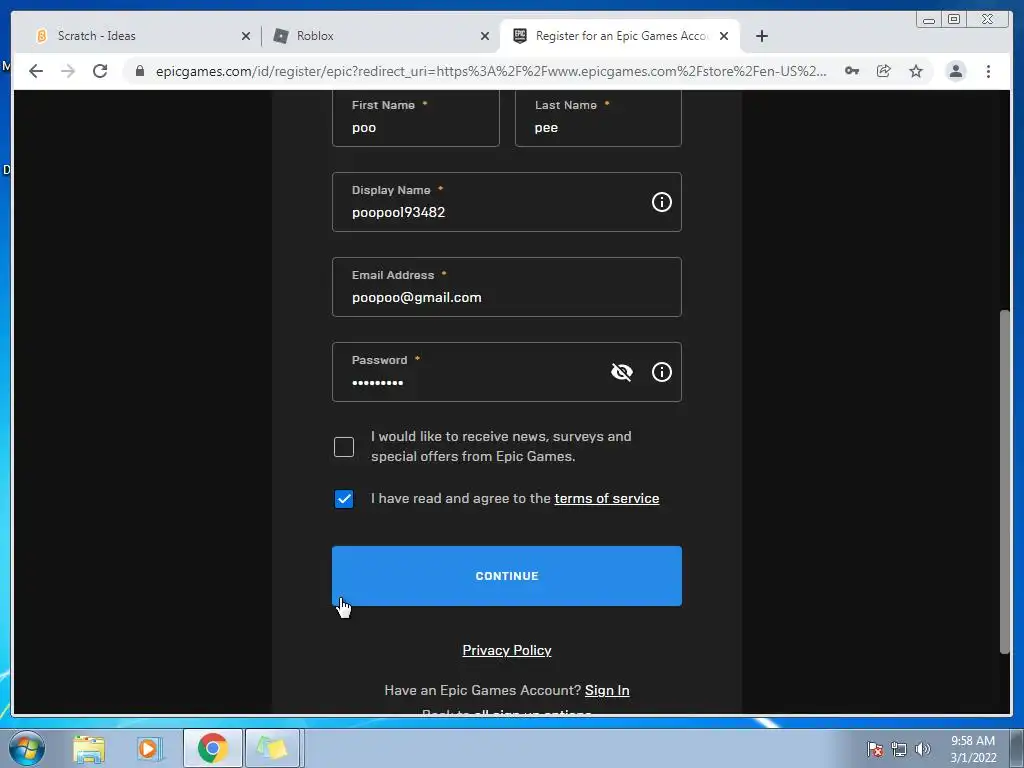Minimize the Chrome window

click(x=929, y=20)
